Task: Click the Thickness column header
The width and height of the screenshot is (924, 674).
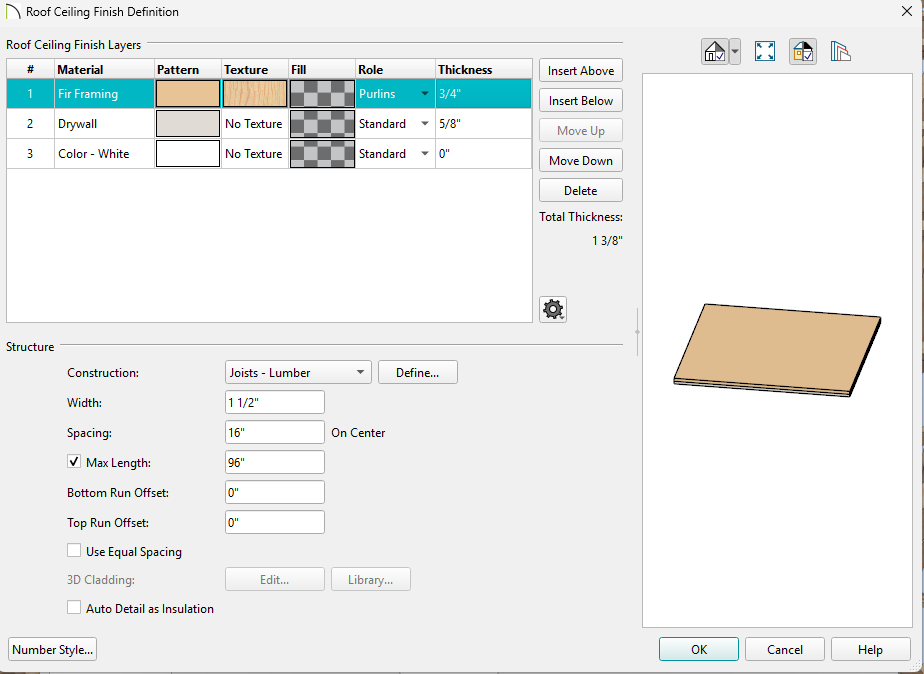Action: (483, 70)
